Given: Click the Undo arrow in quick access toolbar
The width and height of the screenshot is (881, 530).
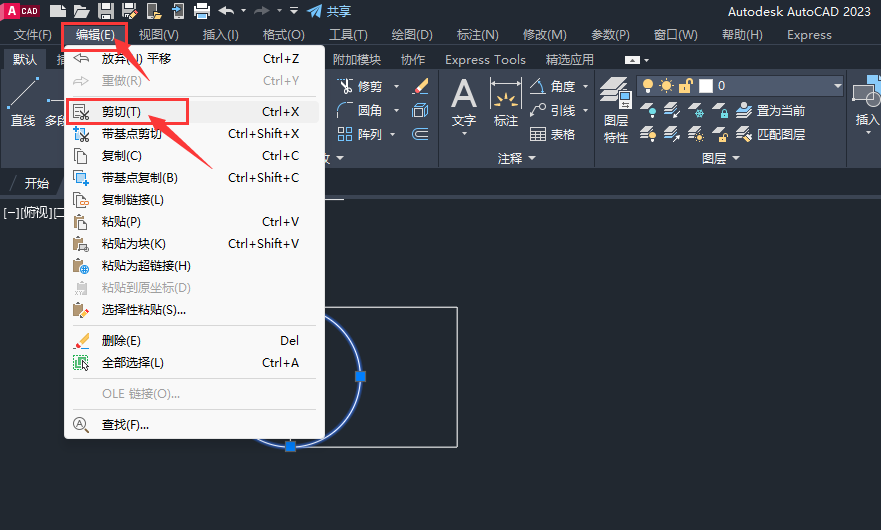Looking at the screenshot, I should tap(226, 11).
